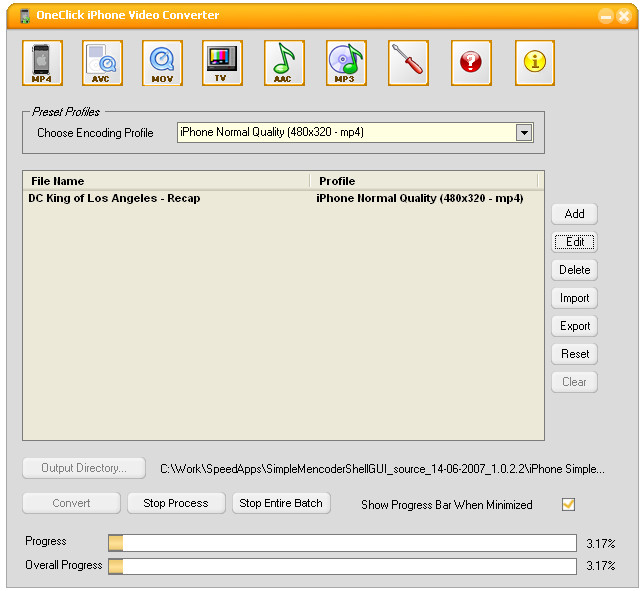Select the MP4 iPhone format icon
Viewport: 641px width, 591px height.
point(42,63)
